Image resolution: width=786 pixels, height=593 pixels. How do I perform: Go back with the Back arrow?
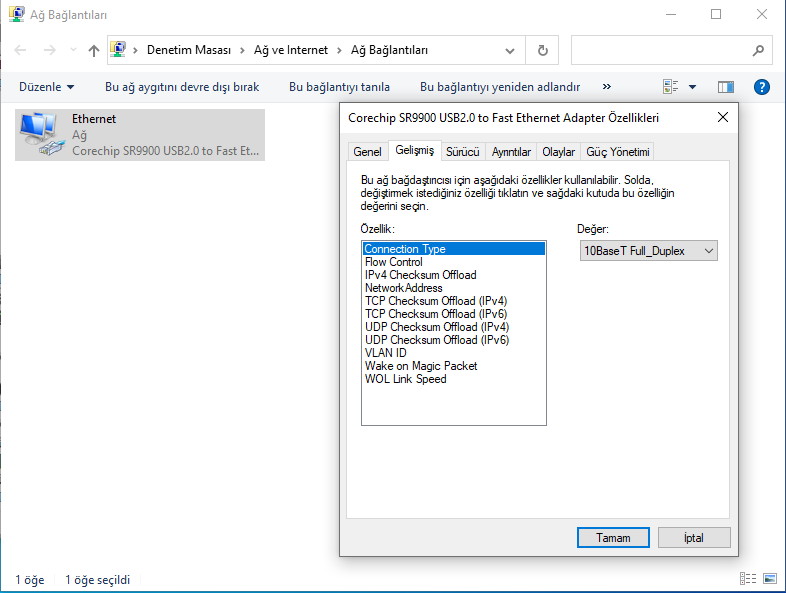pyautogui.click(x=20, y=50)
